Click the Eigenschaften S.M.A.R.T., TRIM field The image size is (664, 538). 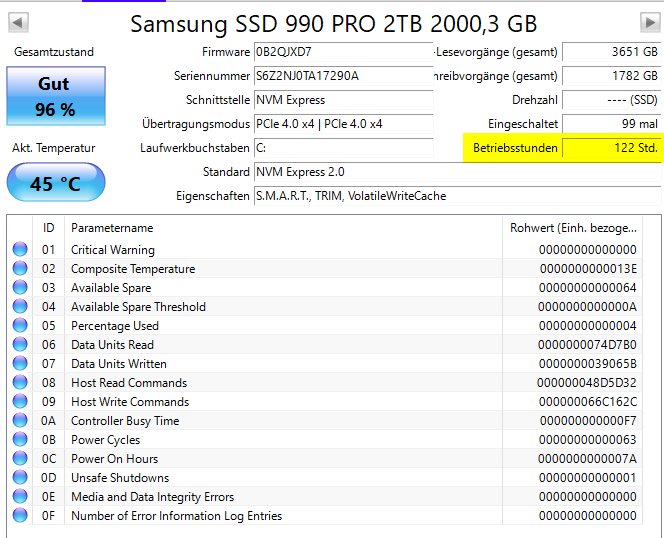pyautogui.click(x=457, y=196)
